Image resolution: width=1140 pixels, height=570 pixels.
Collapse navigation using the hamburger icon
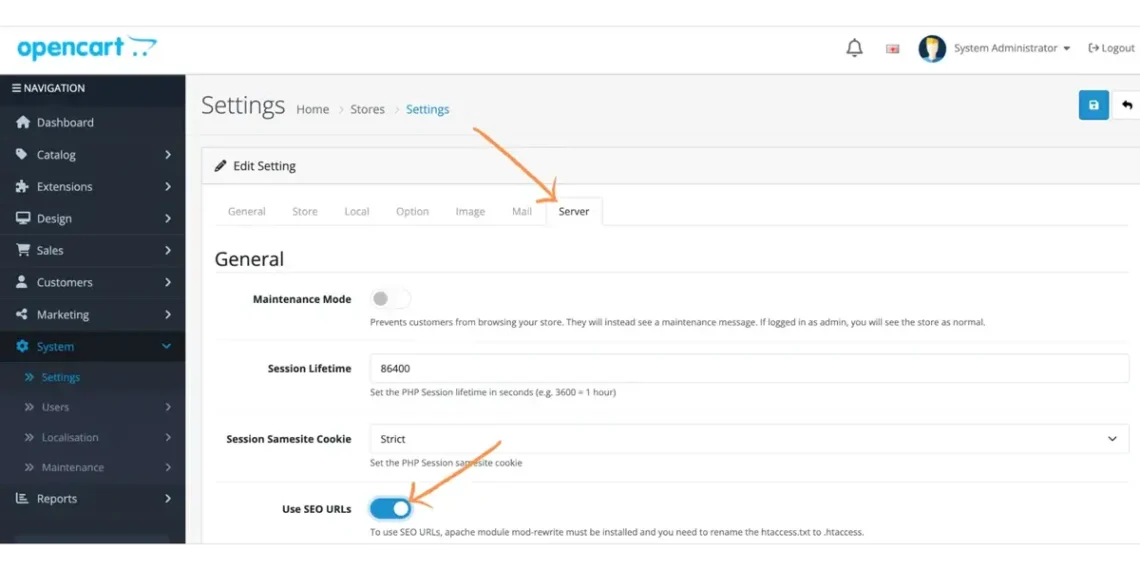(16, 88)
